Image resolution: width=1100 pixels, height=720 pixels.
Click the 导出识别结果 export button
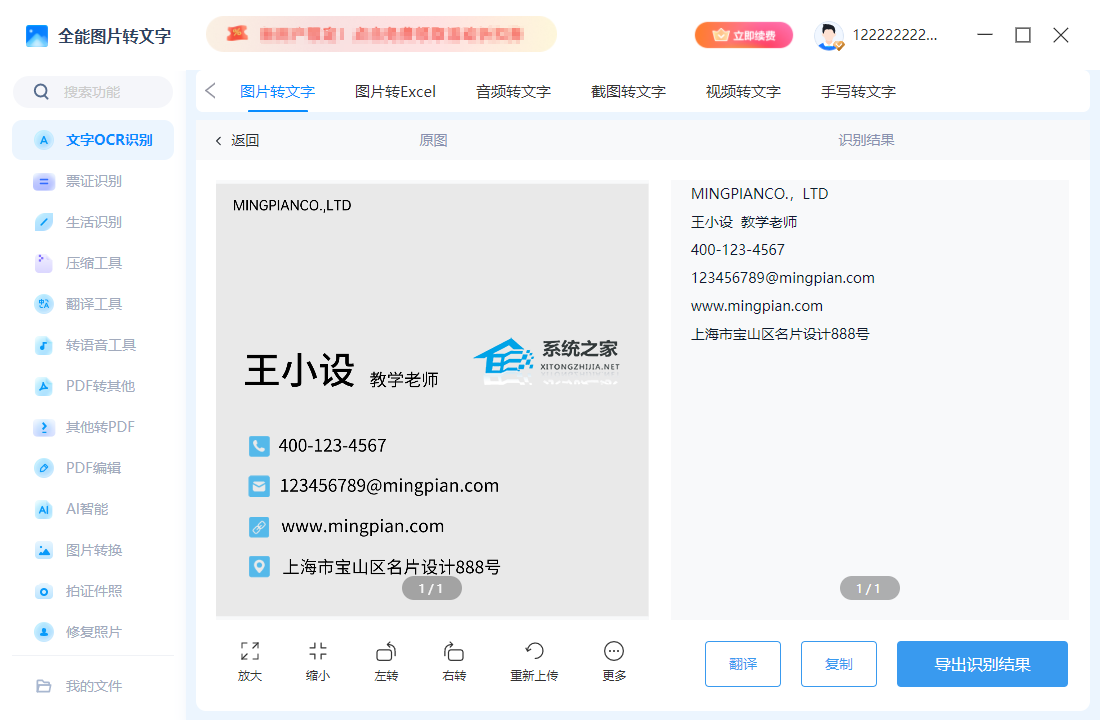982,664
